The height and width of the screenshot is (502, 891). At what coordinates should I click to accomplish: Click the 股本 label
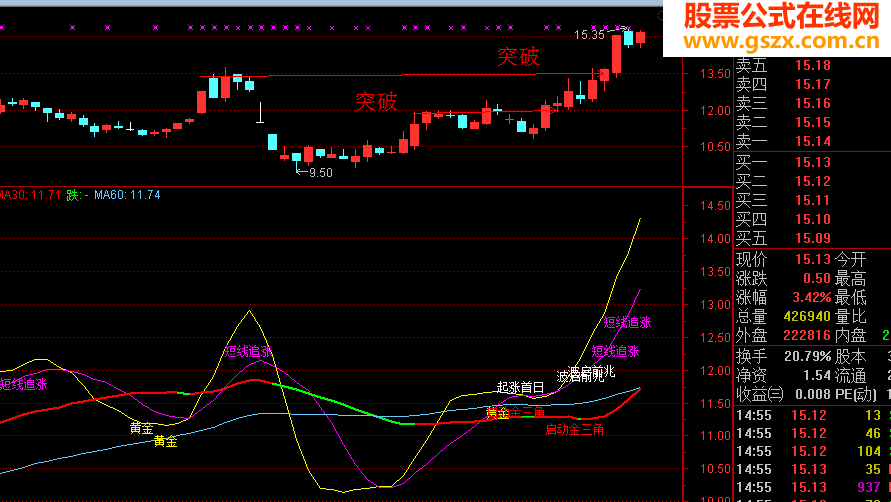click(850, 356)
